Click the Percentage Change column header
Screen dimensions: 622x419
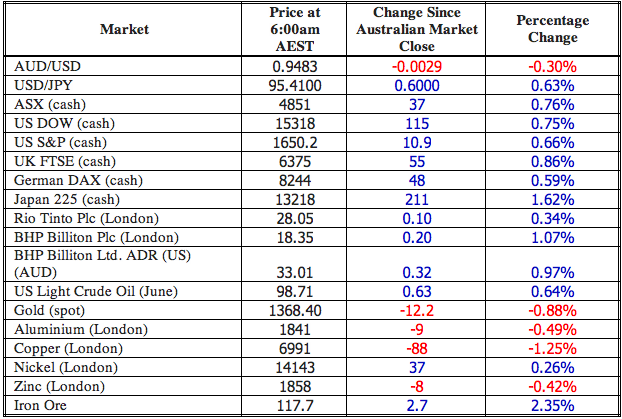[552, 29]
